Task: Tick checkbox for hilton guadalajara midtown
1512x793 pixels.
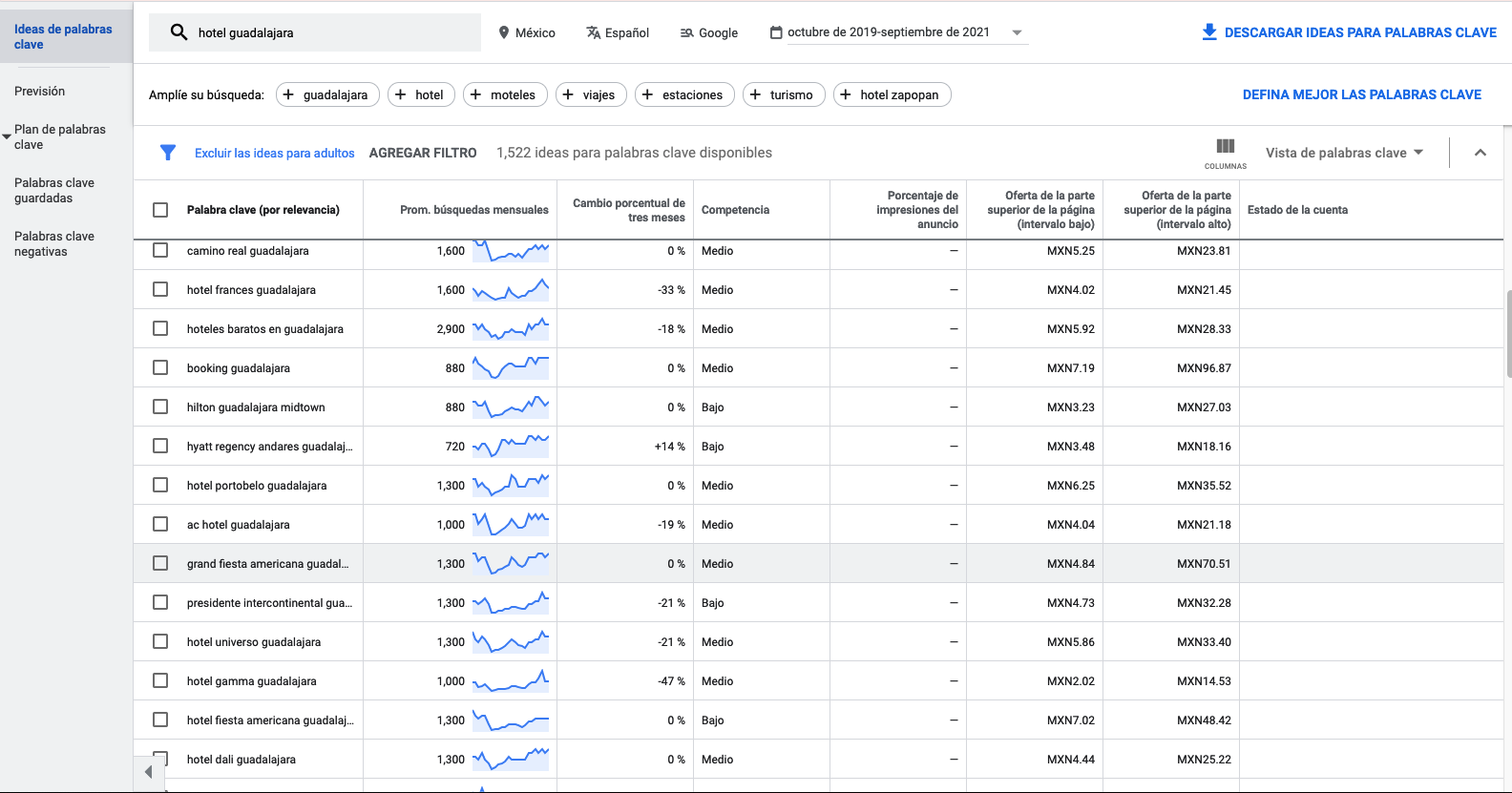Action: point(160,407)
